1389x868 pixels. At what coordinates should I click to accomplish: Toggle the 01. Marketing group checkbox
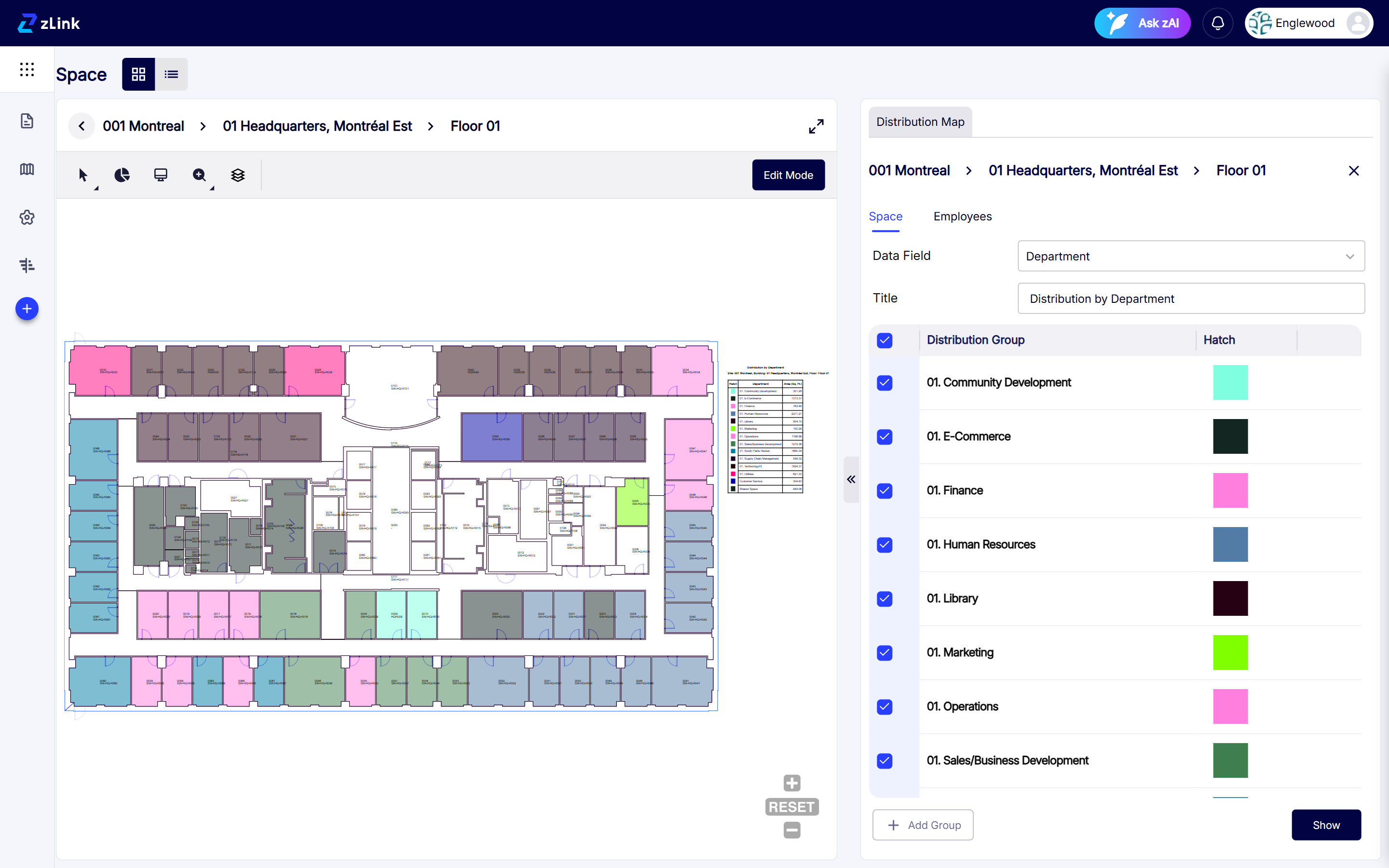click(x=885, y=653)
